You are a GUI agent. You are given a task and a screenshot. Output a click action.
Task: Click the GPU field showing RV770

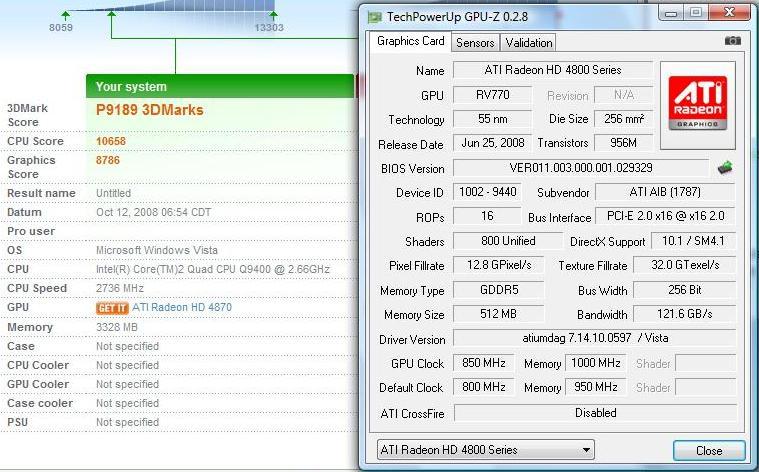click(x=492, y=95)
